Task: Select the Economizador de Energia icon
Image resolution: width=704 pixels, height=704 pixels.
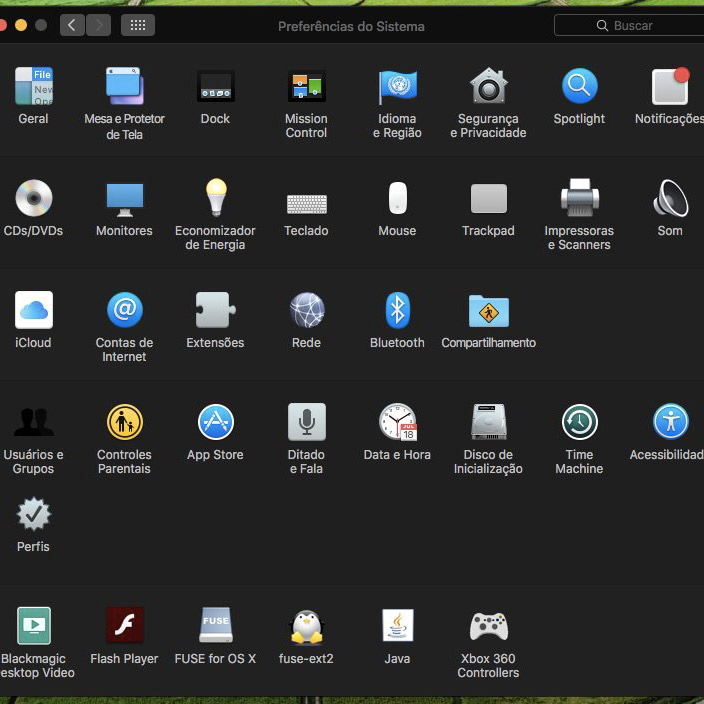Action: (215, 199)
